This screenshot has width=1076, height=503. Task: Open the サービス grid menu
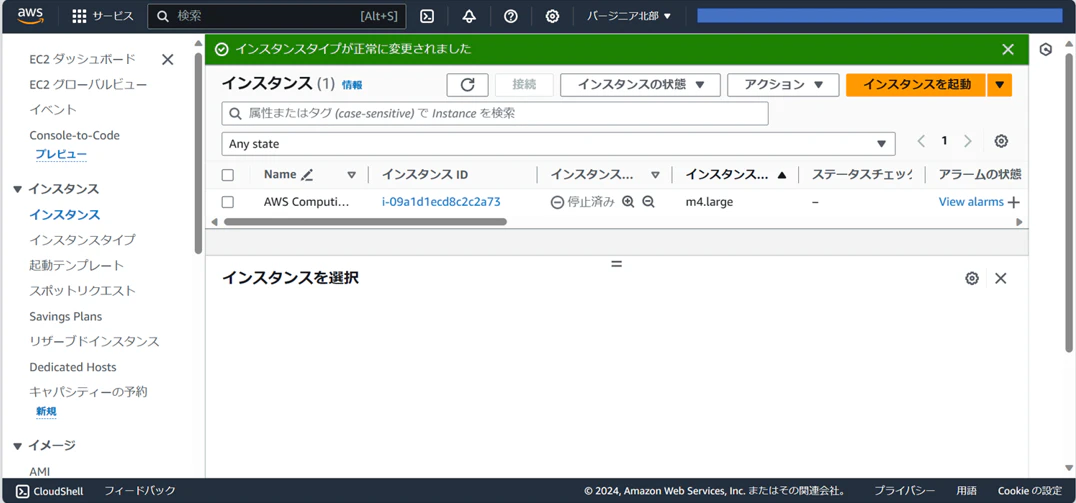point(103,16)
